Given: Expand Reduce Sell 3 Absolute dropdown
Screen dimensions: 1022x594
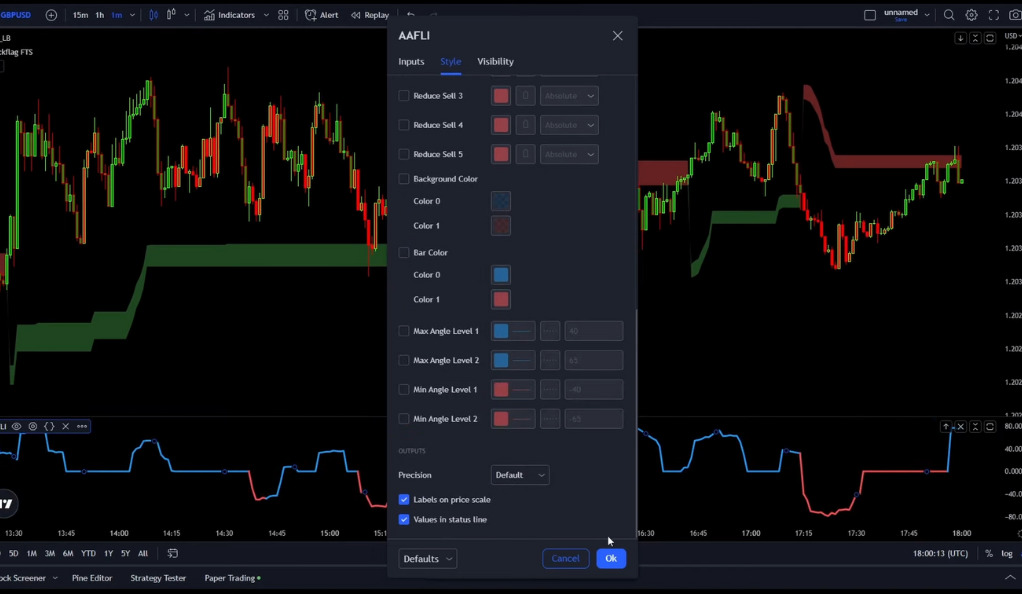Looking at the screenshot, I should (x=569, y=96).
